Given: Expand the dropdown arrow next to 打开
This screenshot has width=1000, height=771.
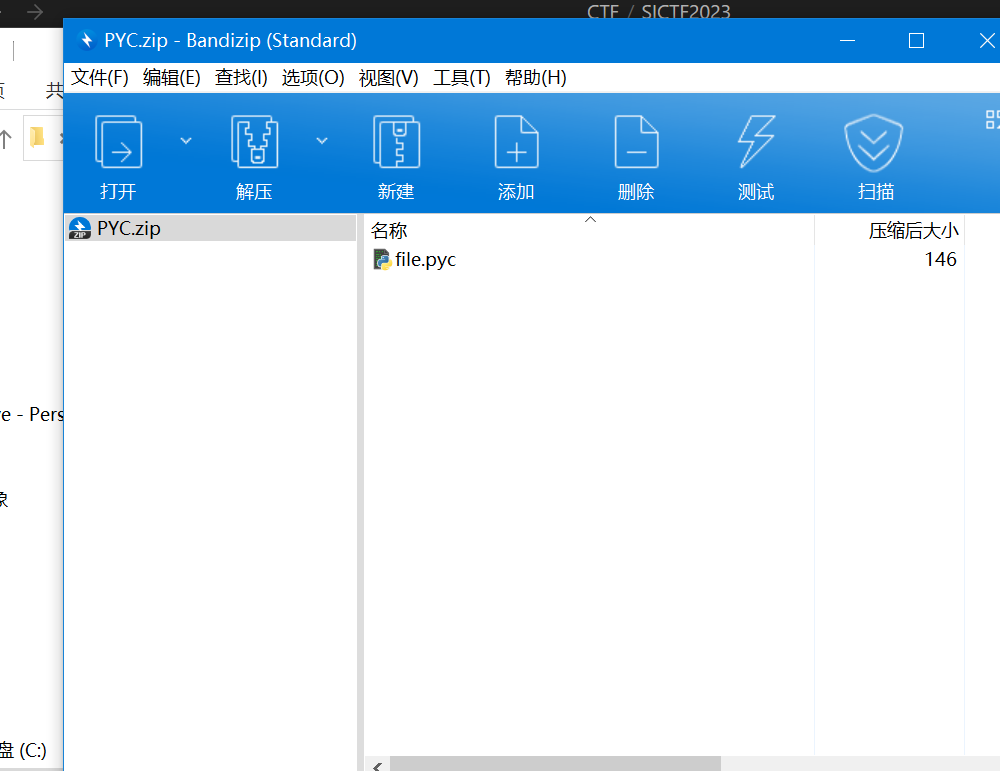Looking at the screenshot, I should (186, 140).
